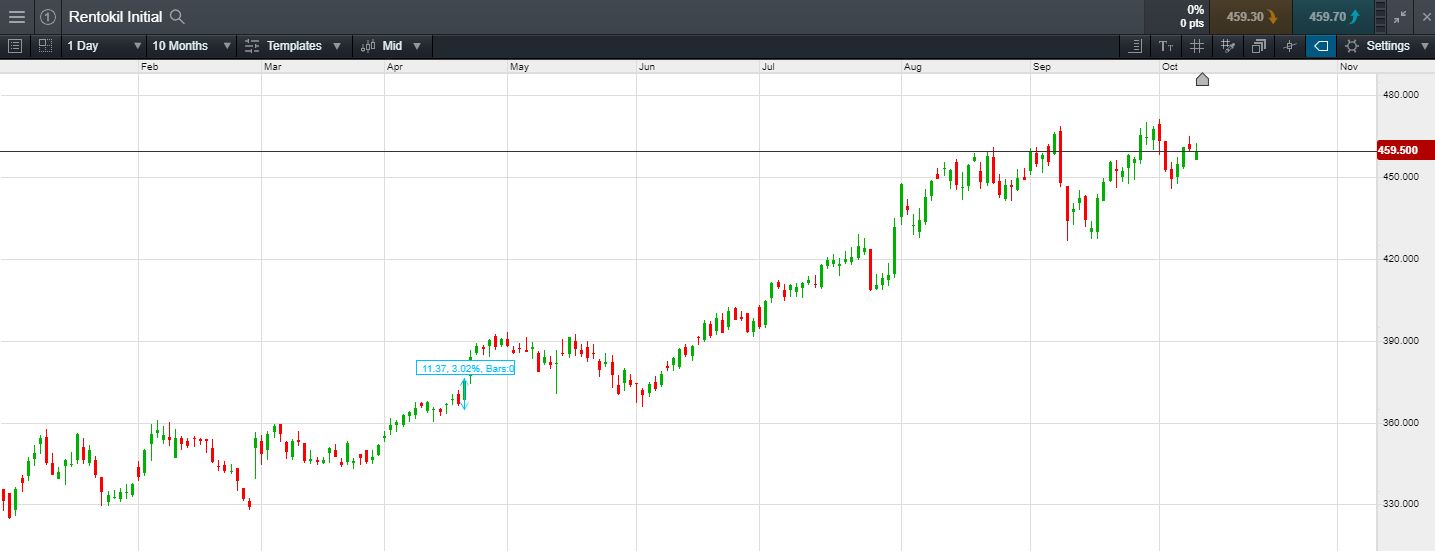
Task: Open the list panel icon on the toolbar
Action: tap(14, 46)
